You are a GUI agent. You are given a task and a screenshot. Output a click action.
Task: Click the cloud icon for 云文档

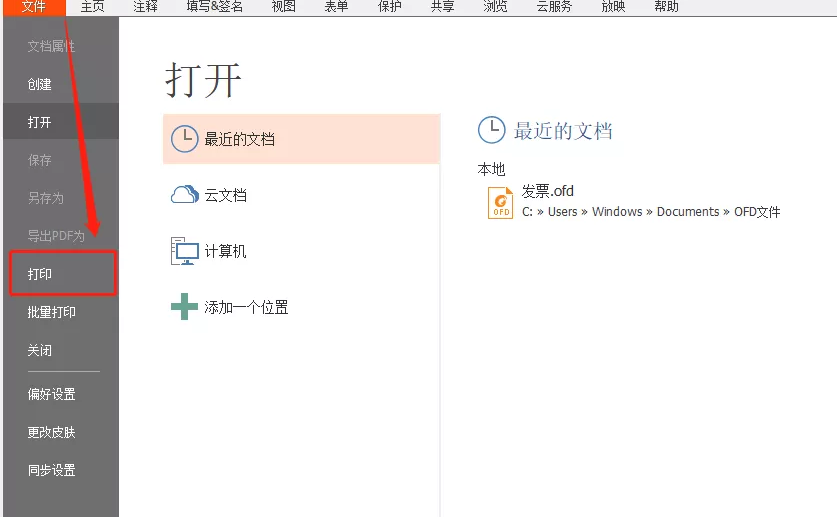184,195
